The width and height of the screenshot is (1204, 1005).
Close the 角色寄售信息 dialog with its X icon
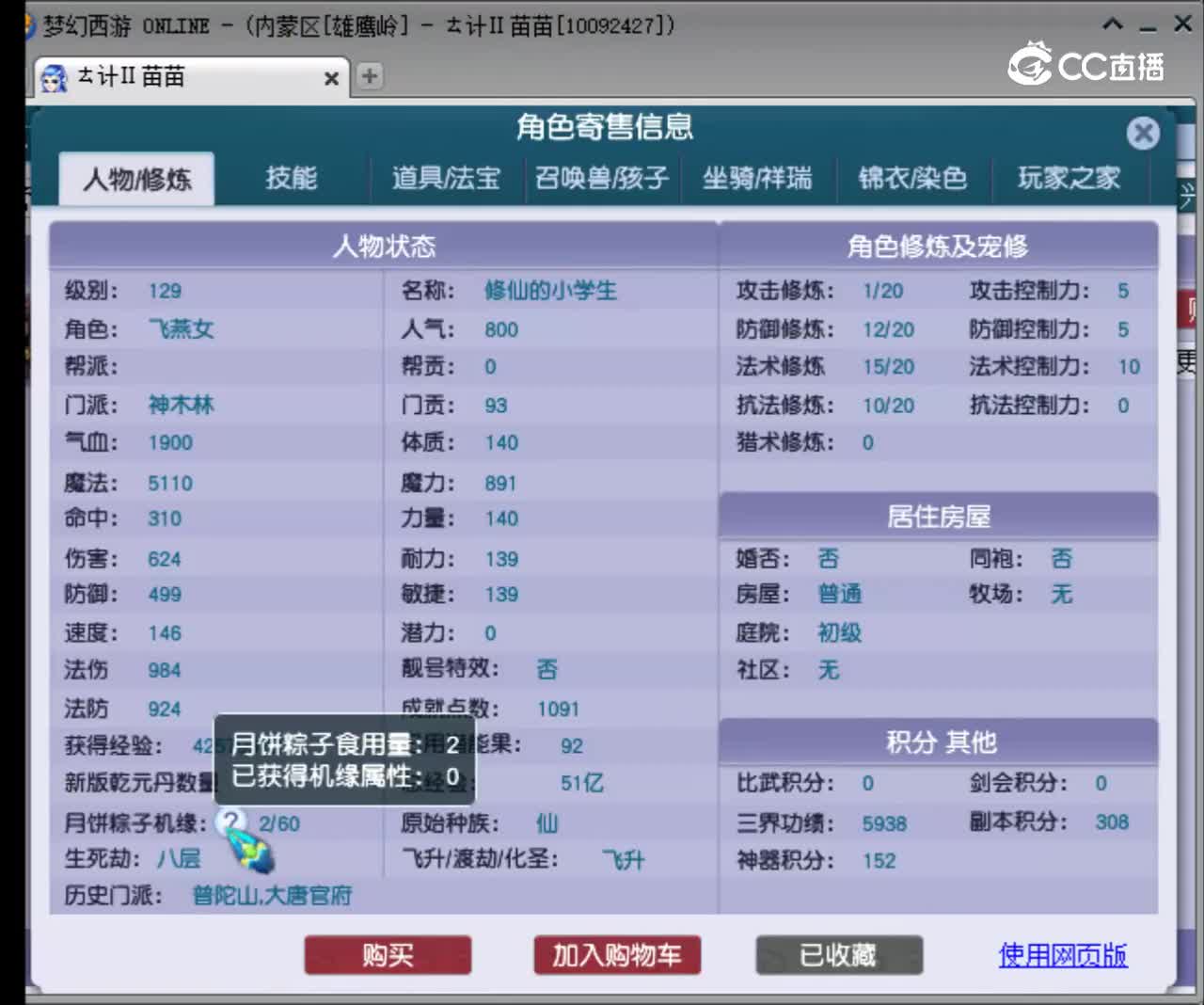coord(1143,133)
